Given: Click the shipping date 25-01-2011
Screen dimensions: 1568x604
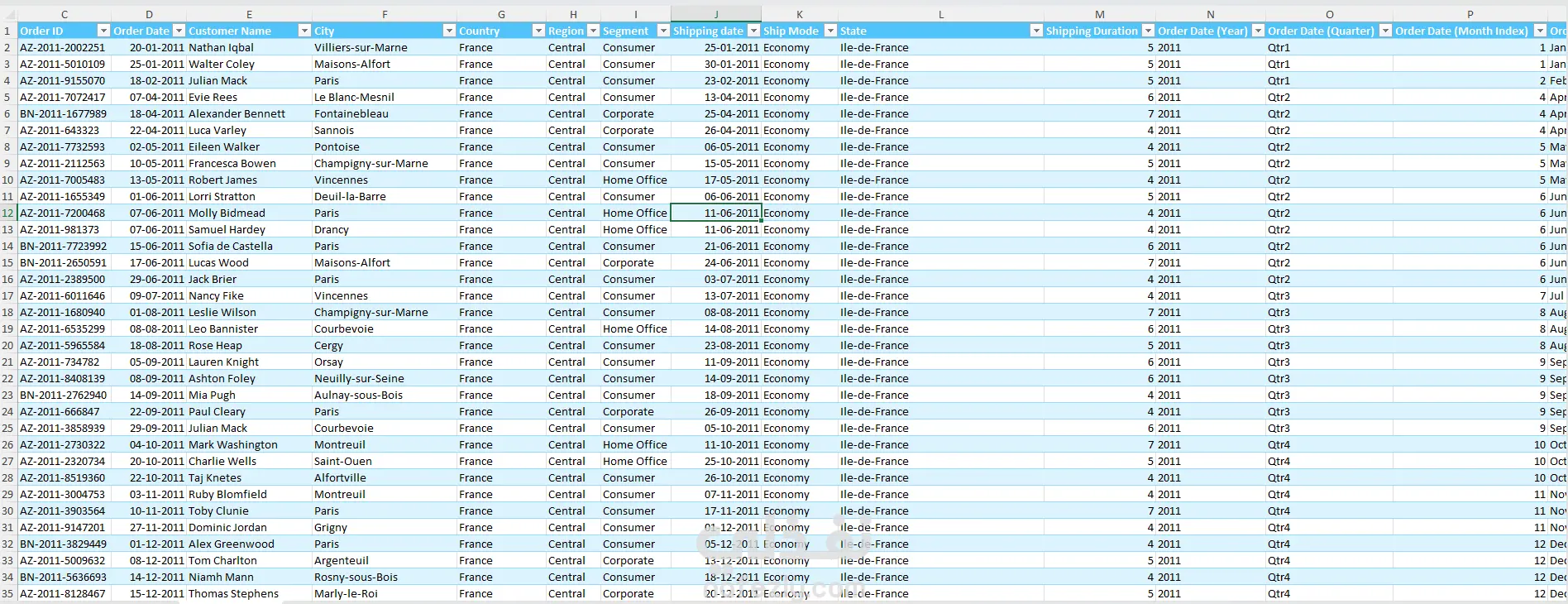Looking at the screenshot, I should tap(731, 47).
